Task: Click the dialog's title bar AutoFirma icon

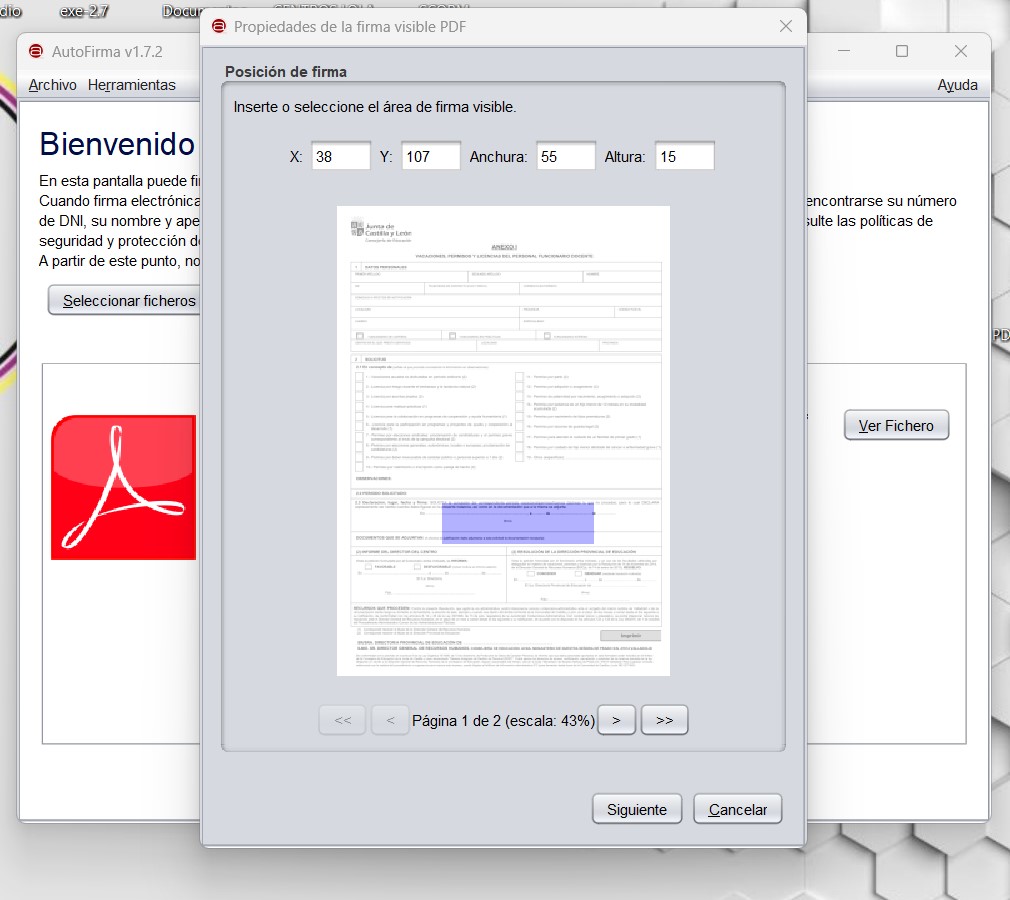Action: point(218,26)
